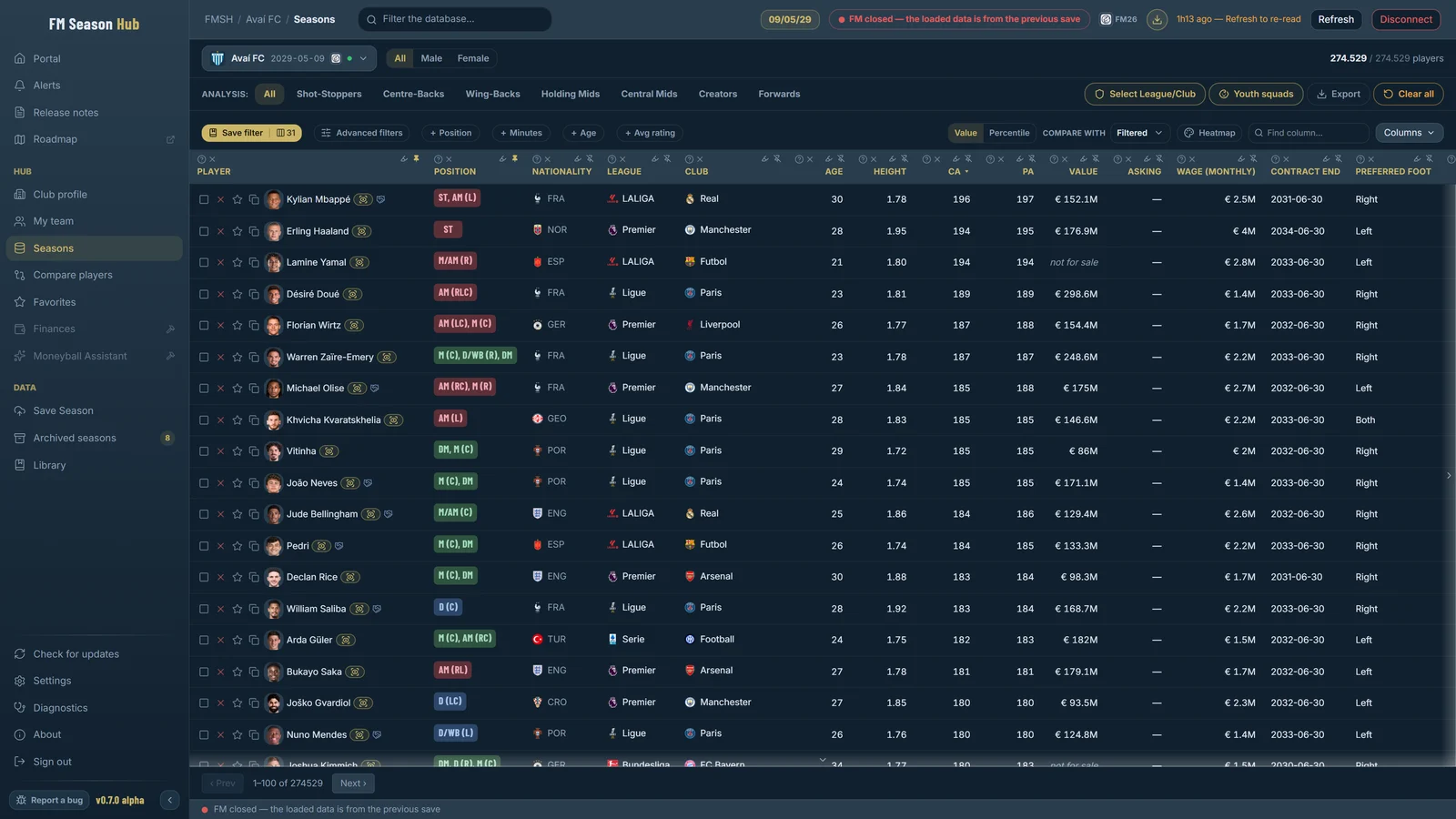The image size is (1456, 819).
Task: Open the Avaí FC save selector dropdown
Action: (288, 58)
